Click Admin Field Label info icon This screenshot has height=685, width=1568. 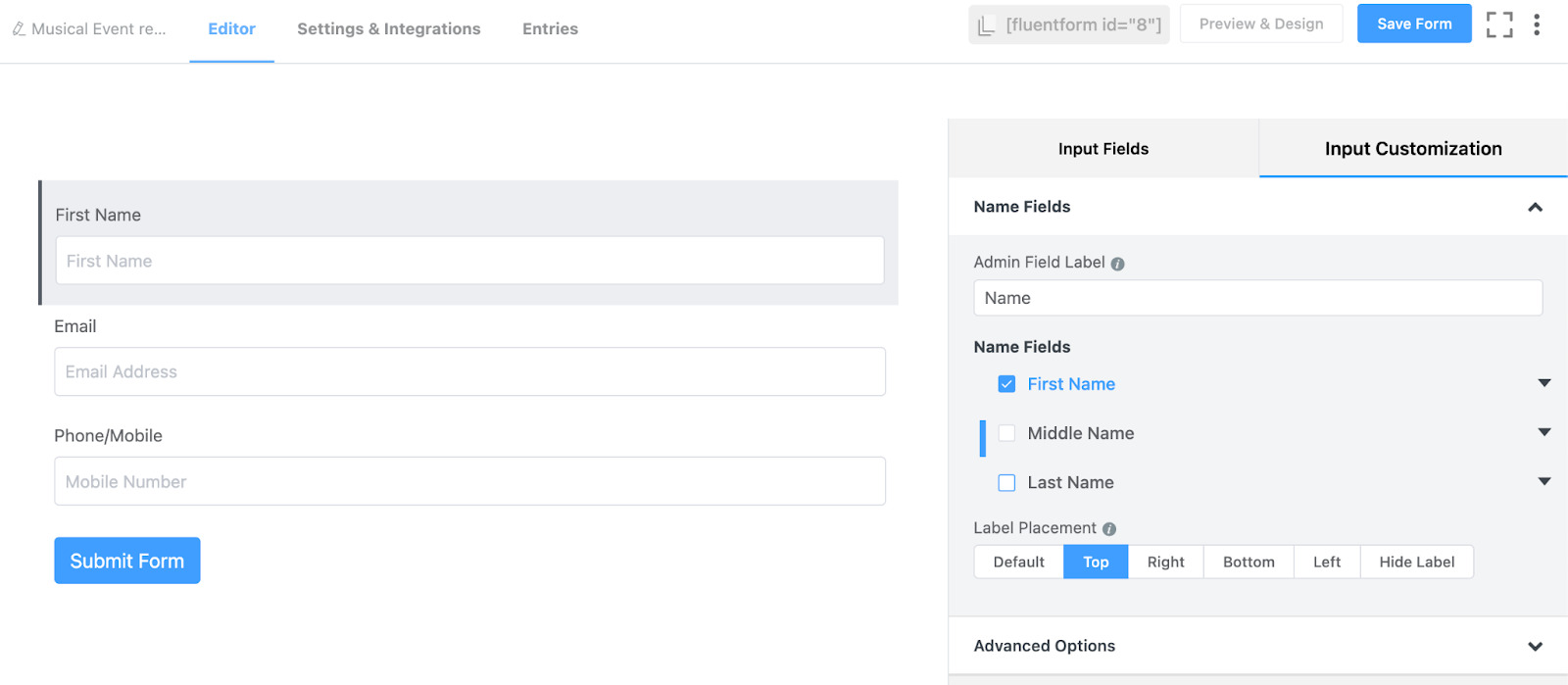(1117, 264)
